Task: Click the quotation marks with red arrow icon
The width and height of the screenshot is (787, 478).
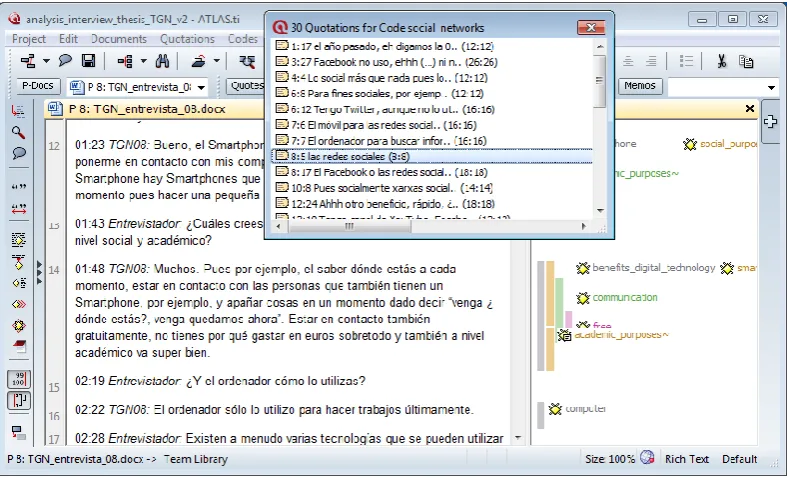Action: click(19, 209)
